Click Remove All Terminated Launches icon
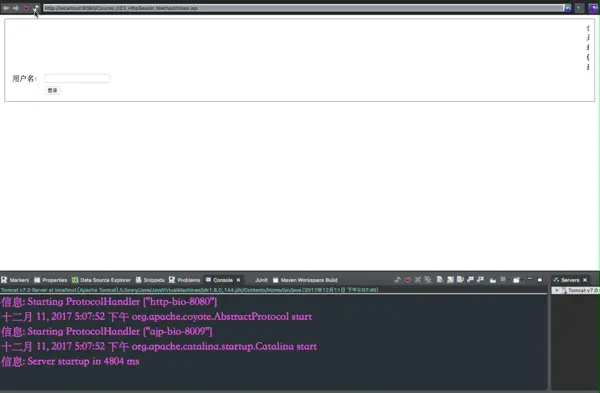Viewport: 600px width, 393px height. 428,280
